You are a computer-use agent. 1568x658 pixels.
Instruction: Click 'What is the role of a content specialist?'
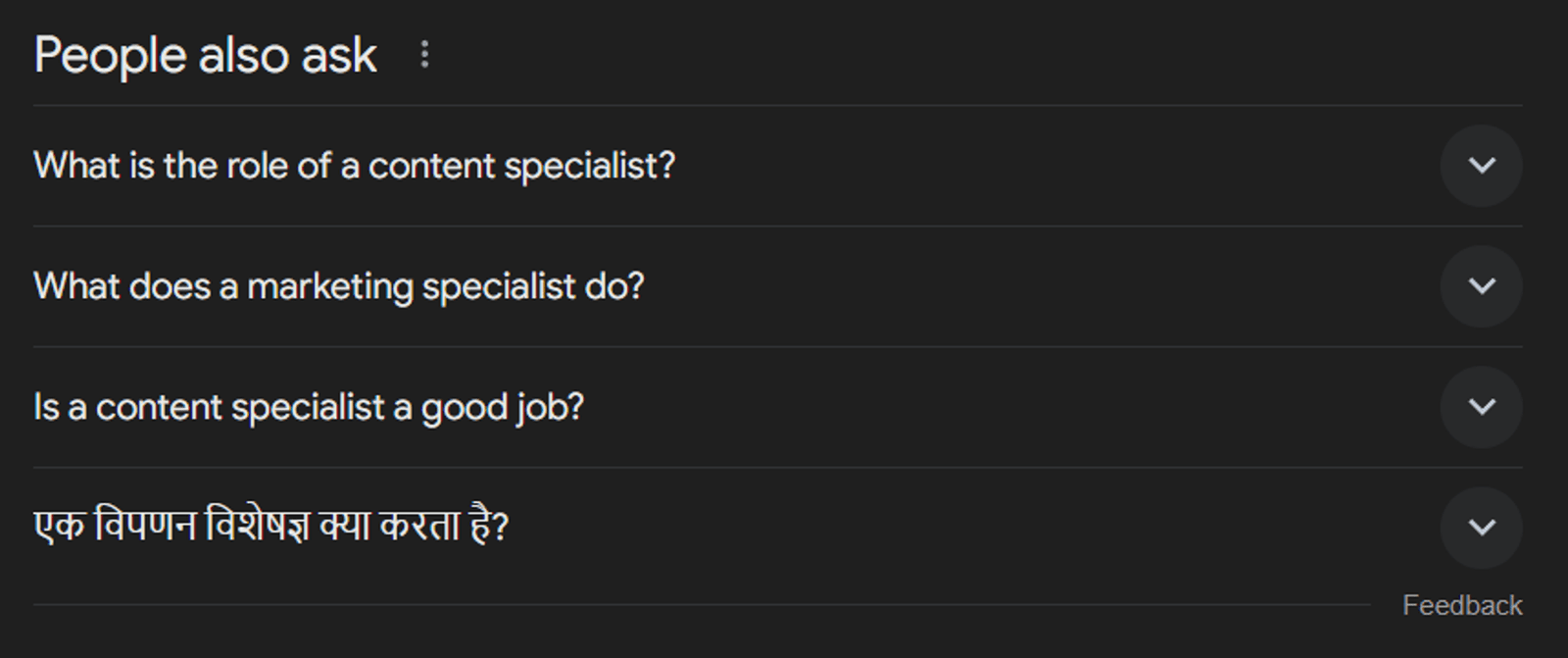tap(355, 166)
